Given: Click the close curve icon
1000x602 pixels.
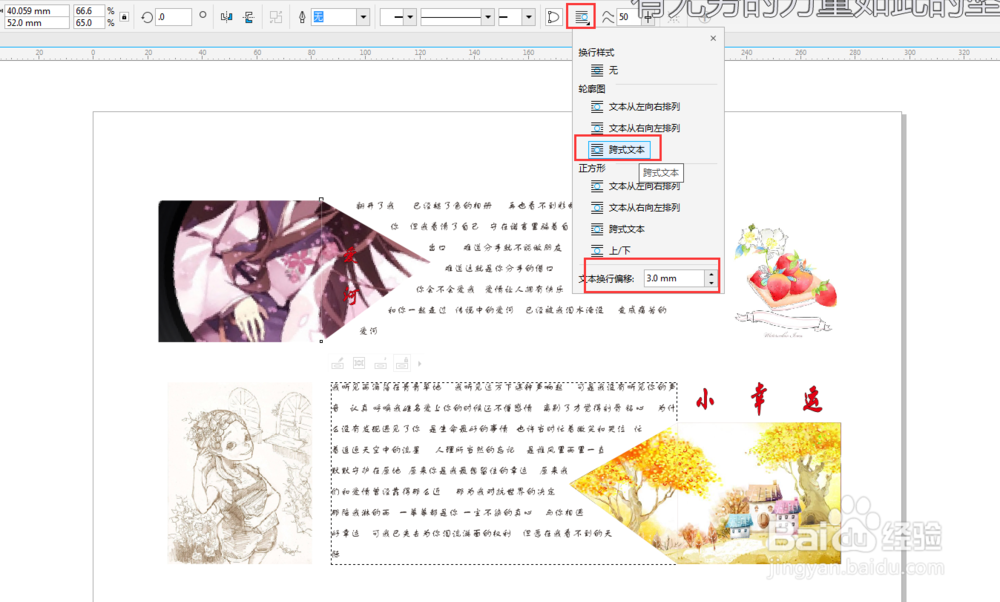Looking at the screenshot, I should (553, 17).
